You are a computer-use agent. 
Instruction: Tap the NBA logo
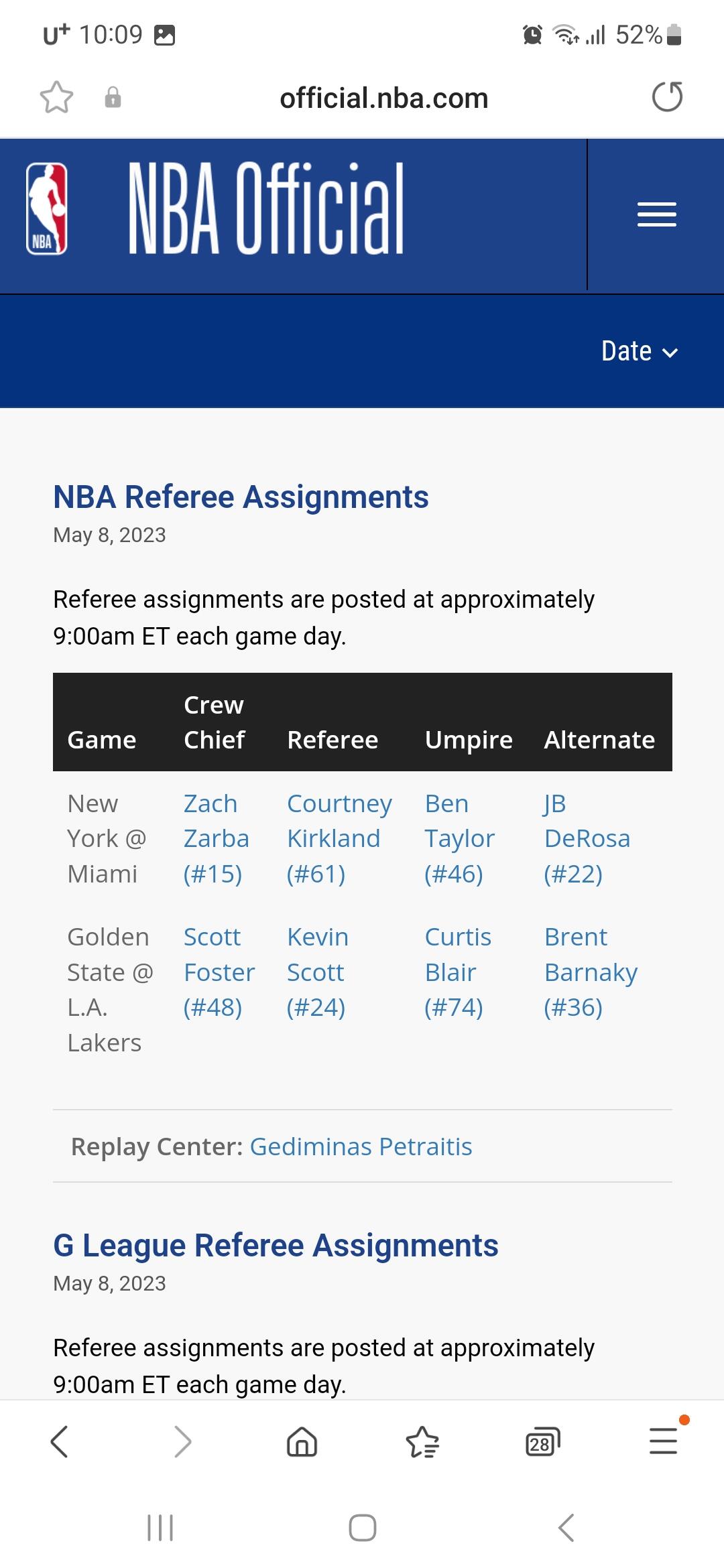(47, 209)
